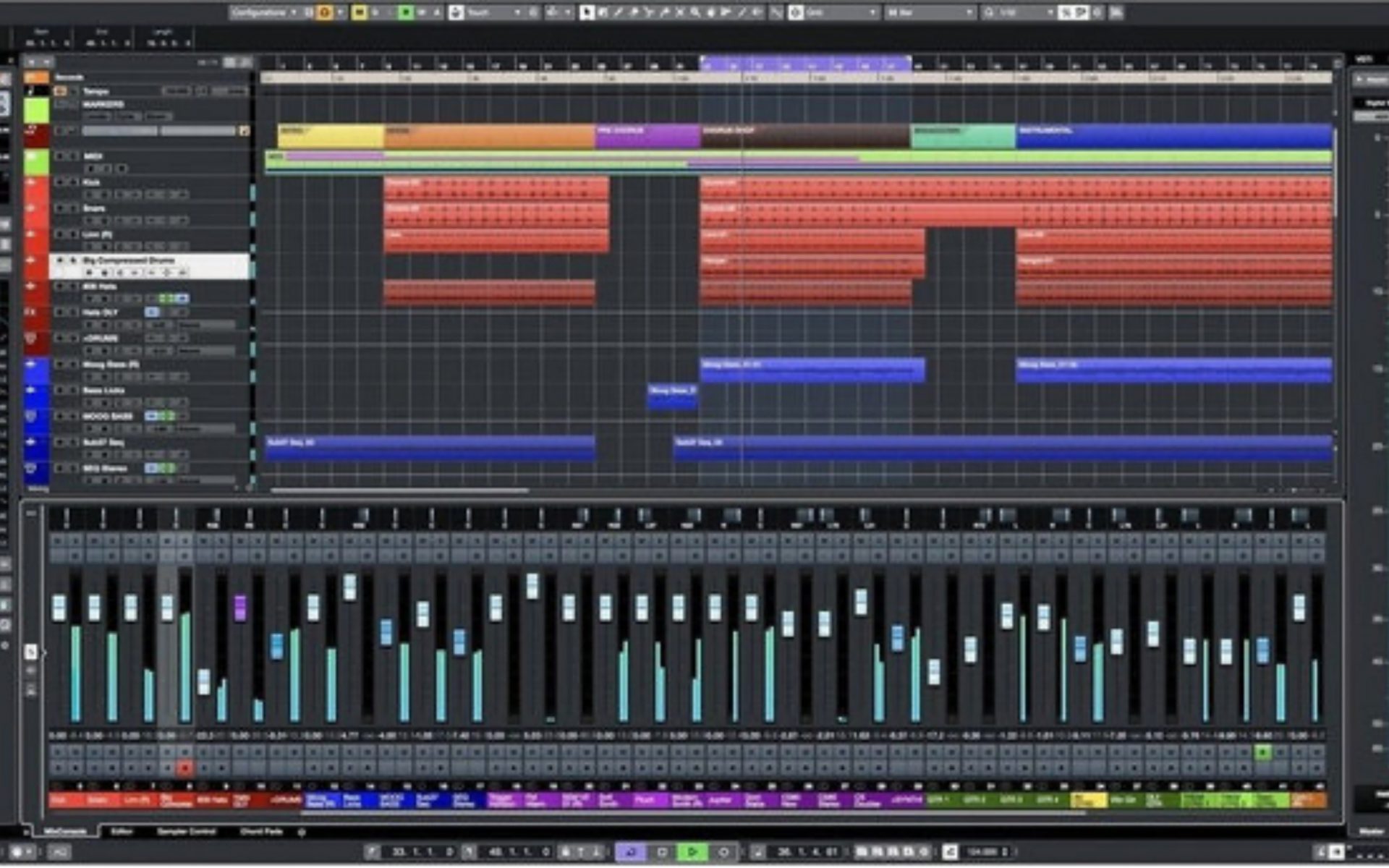The height and width of the screenshot is (868, 1389).
Task: Select the Object Selection arrow tool
Action: pyautogui.click(x=587, y=10)
